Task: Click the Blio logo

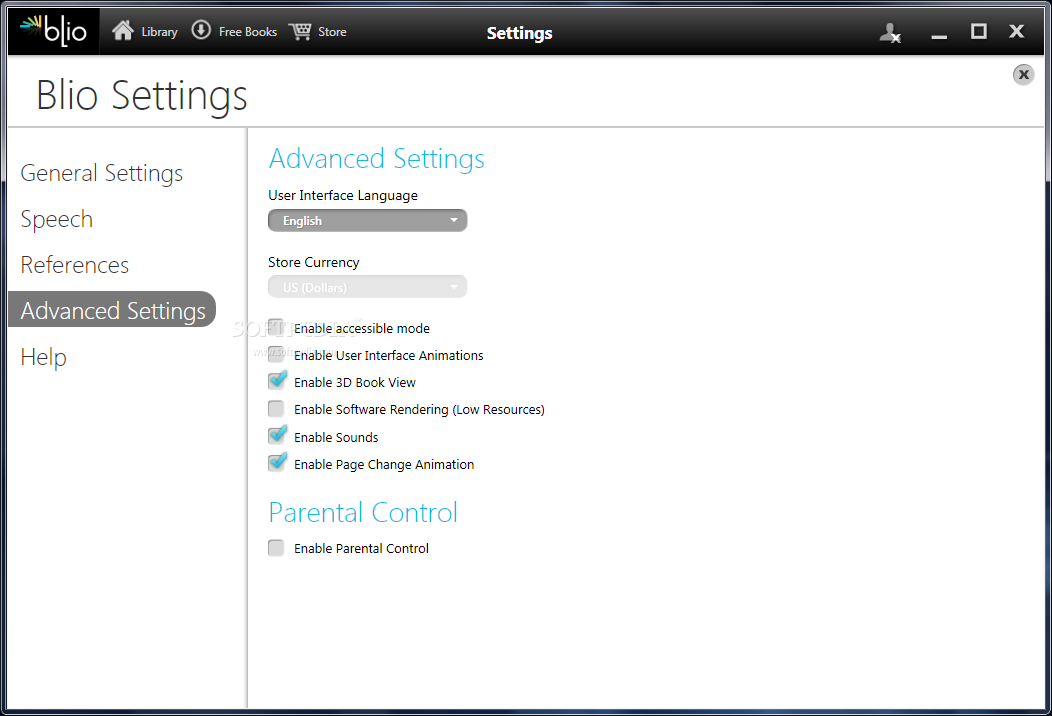Action: 54,31
